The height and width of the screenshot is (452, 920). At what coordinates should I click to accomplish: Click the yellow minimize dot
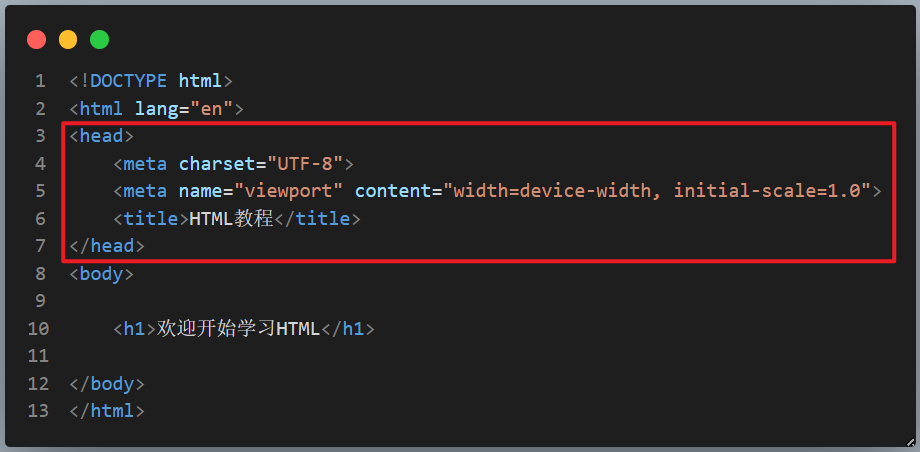coord(68,40)
